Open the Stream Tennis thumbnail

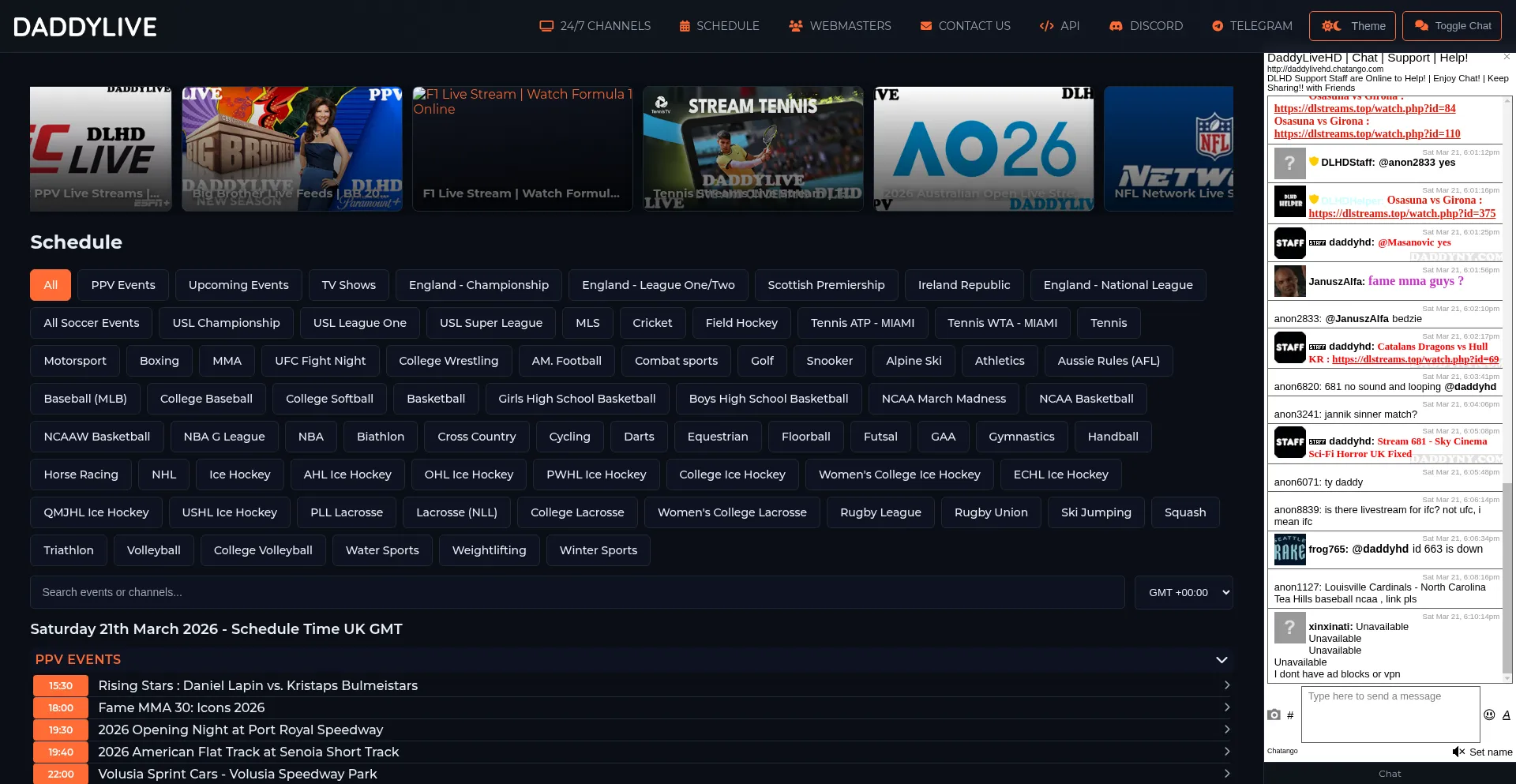point(753,148)
